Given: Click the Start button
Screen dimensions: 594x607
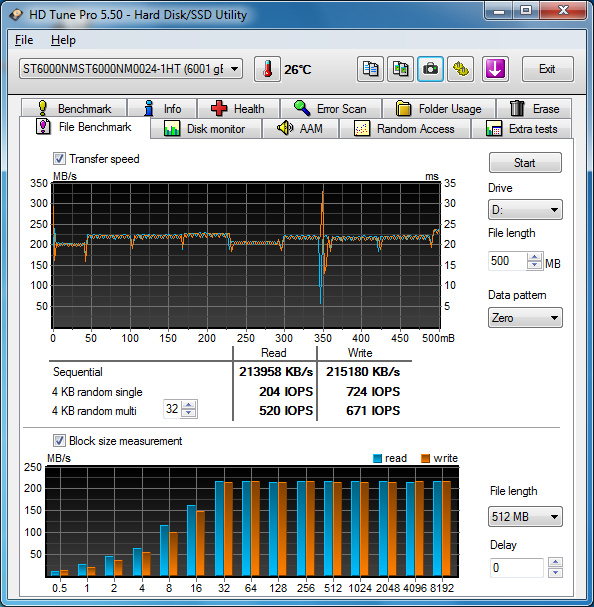Looking at the screenshot, I should (525, 163).
